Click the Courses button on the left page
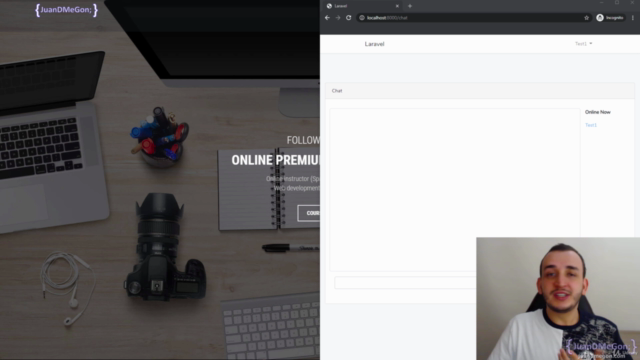This screenshot has height=360, width=640. point(309,213)
